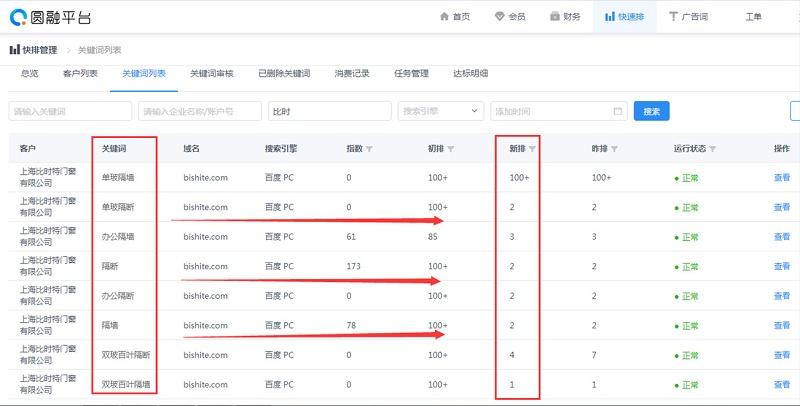Viewport: 800px width, 406px height.
Task: Filter the 指数 column
Action: [x=370, y=149]
